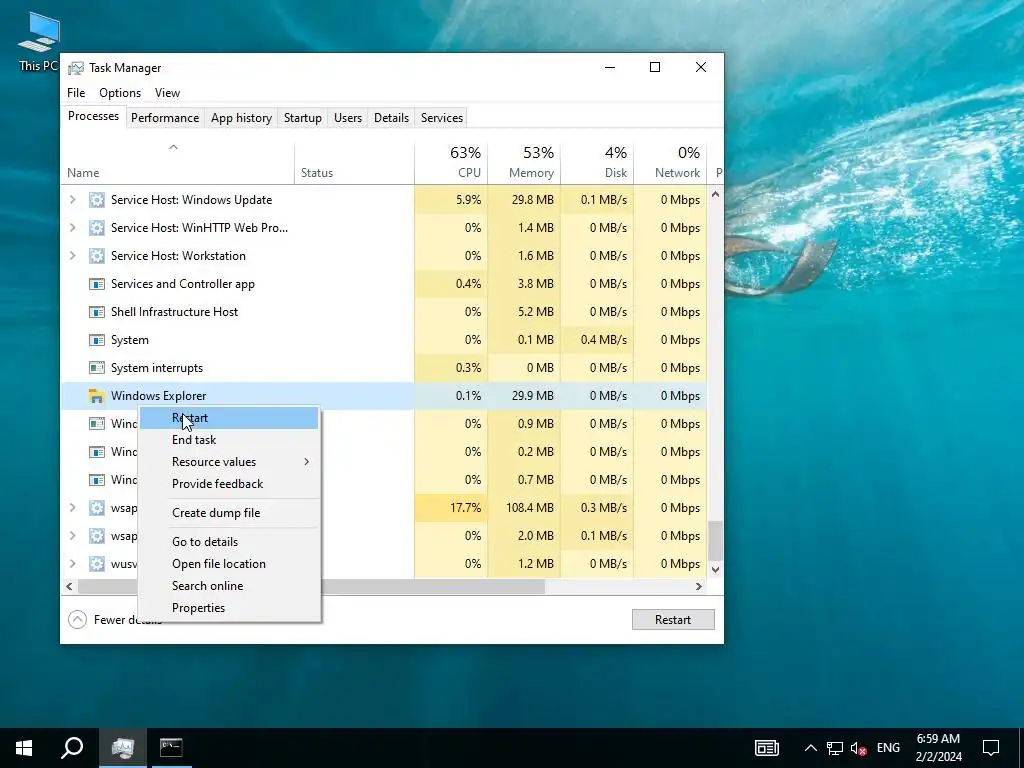Open This PC desktop icon
Viewport: 1024px width, 768px height.
pos(39,41)
